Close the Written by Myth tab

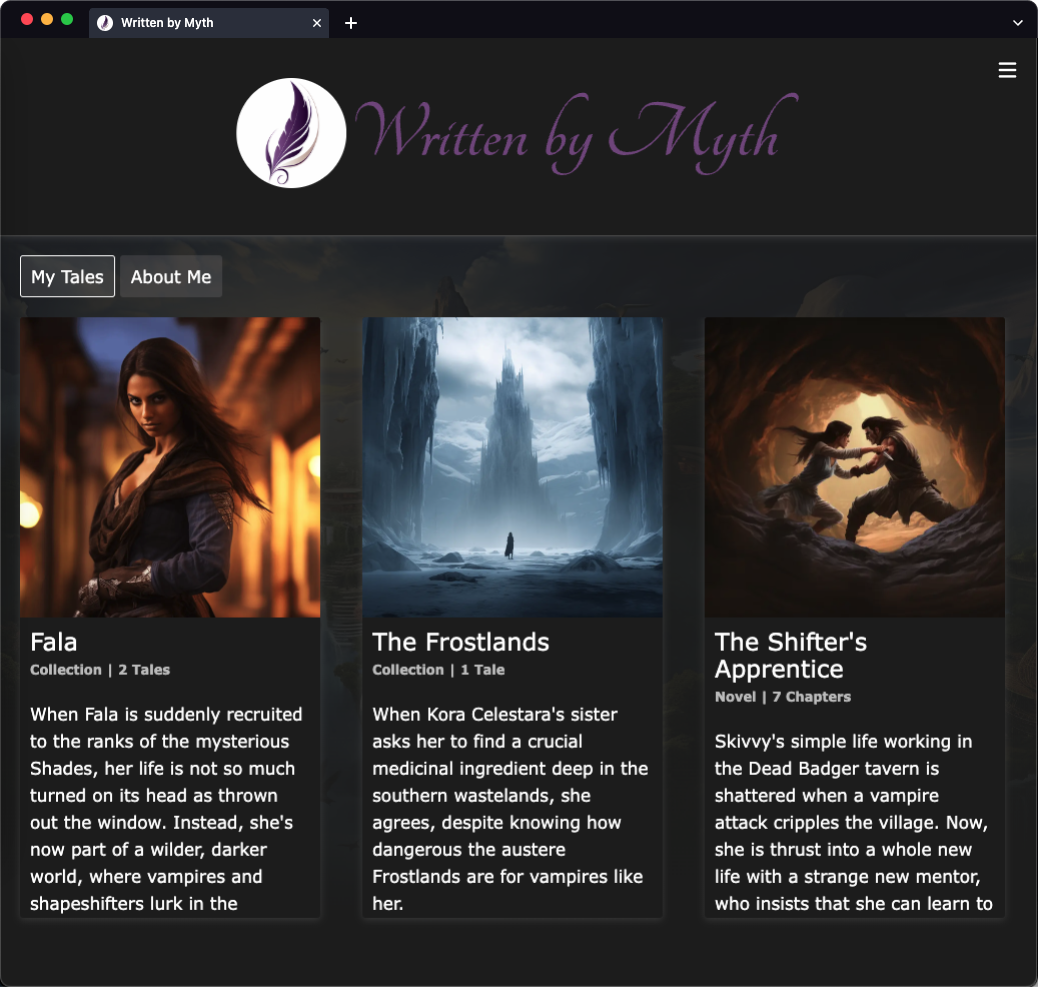point(317,23)
